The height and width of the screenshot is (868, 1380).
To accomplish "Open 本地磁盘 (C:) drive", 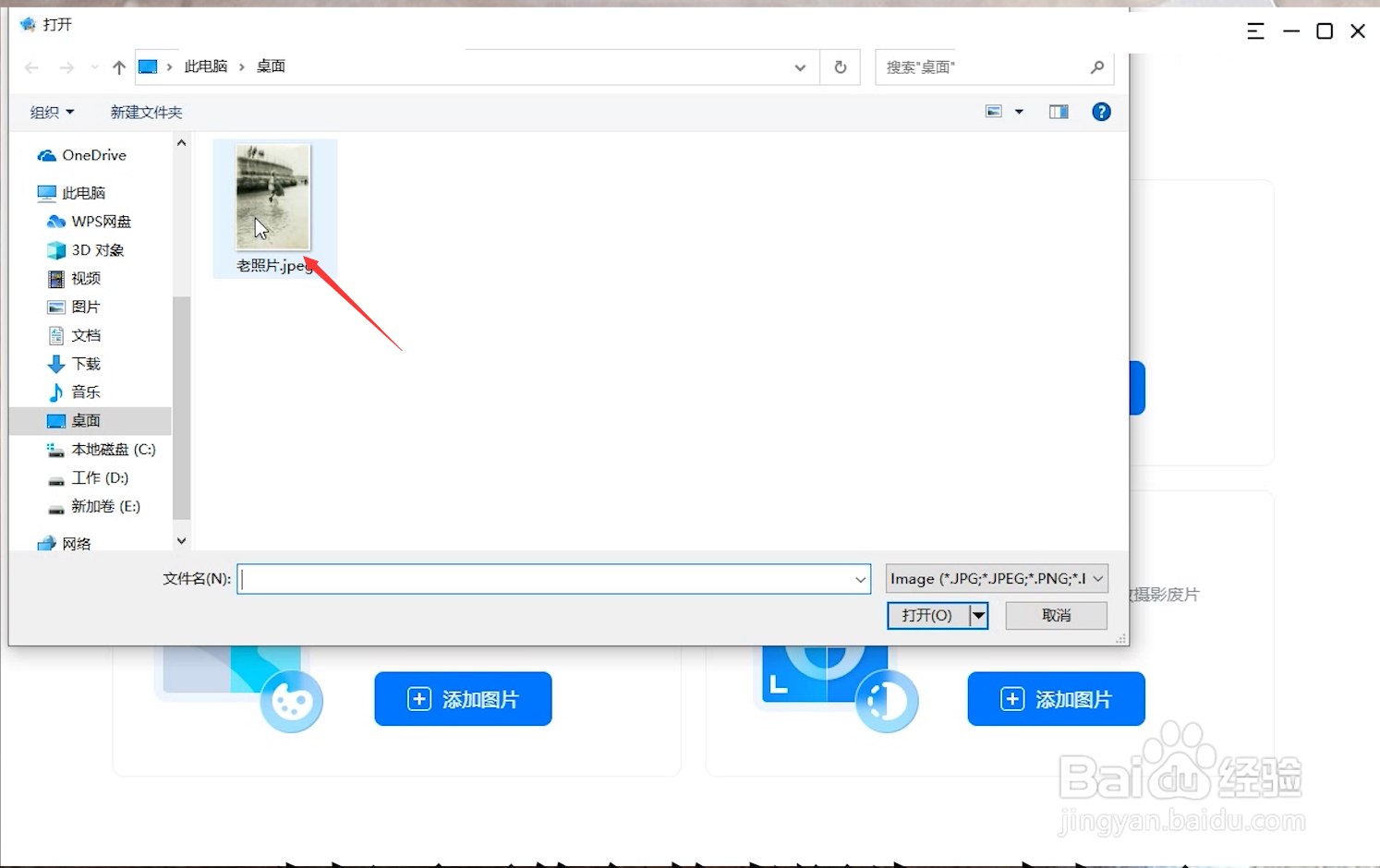I will [x=102, y=450].
